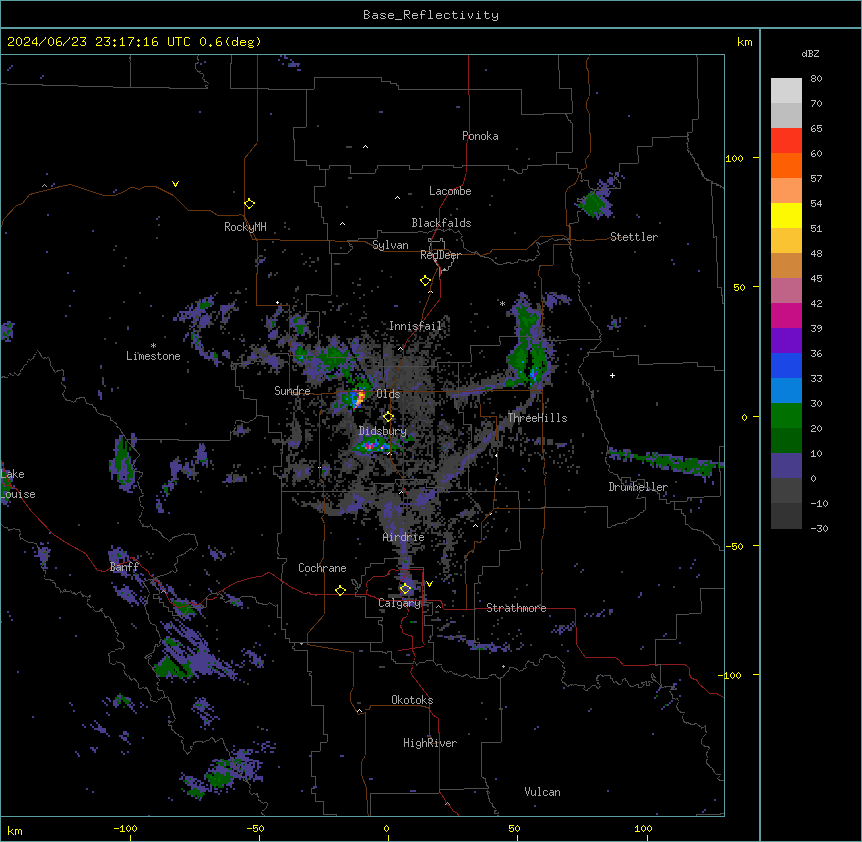Click the Ponoka city label
This screenshot has height=842, width=862.
tap(480, 136)
